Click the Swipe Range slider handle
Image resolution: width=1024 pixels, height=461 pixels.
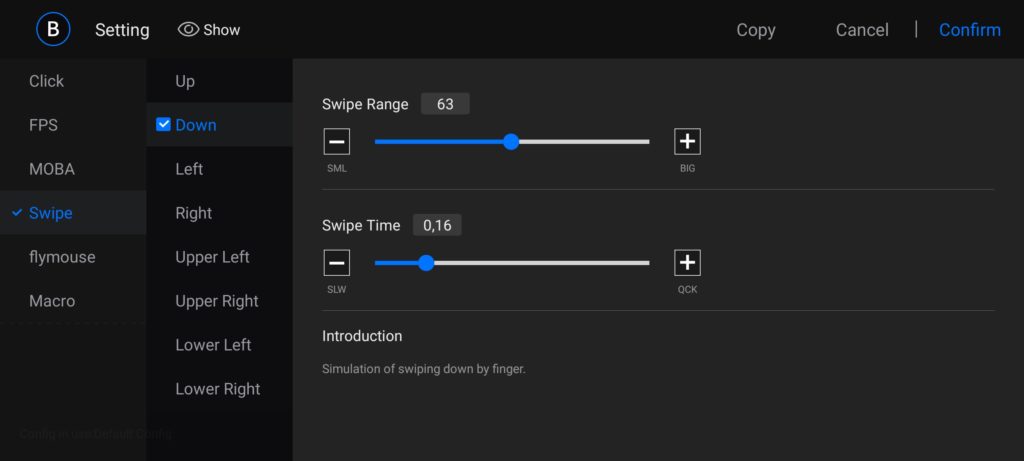[511, 142]
